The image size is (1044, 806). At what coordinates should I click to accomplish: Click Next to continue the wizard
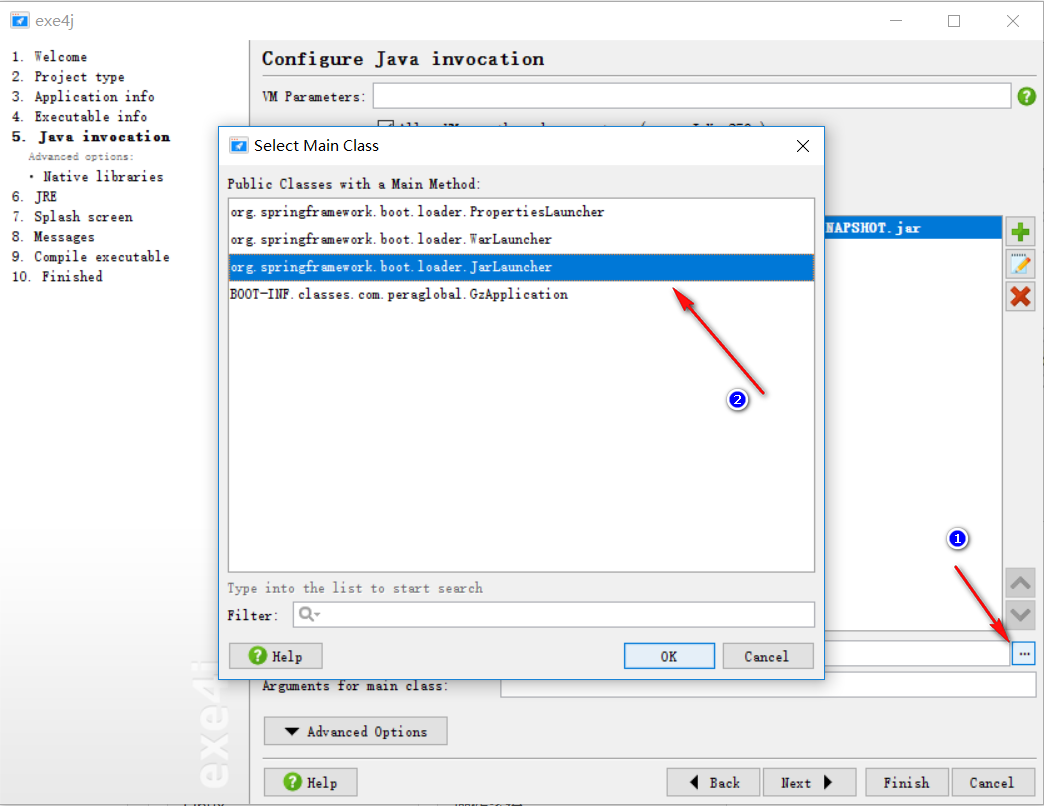(x=810, y=782)
